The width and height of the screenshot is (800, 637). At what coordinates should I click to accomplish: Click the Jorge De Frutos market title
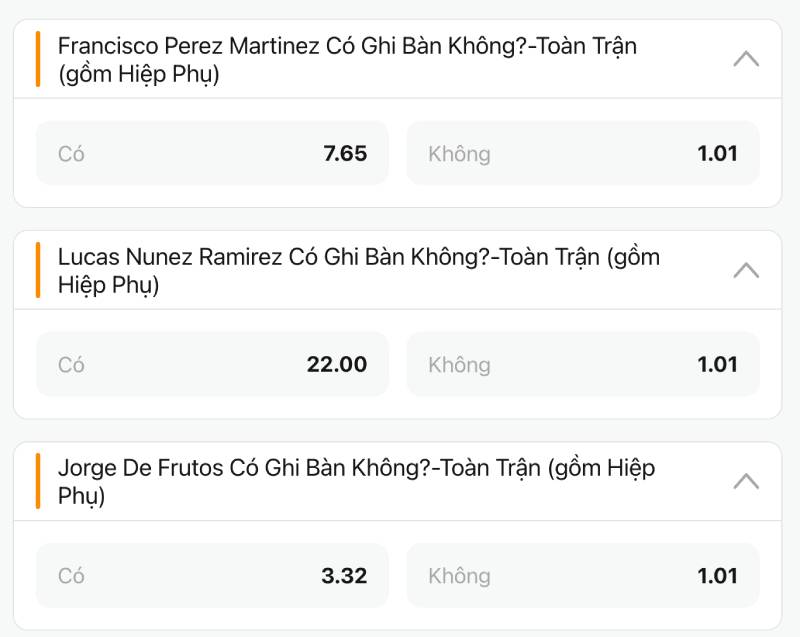tap(356, 482)
